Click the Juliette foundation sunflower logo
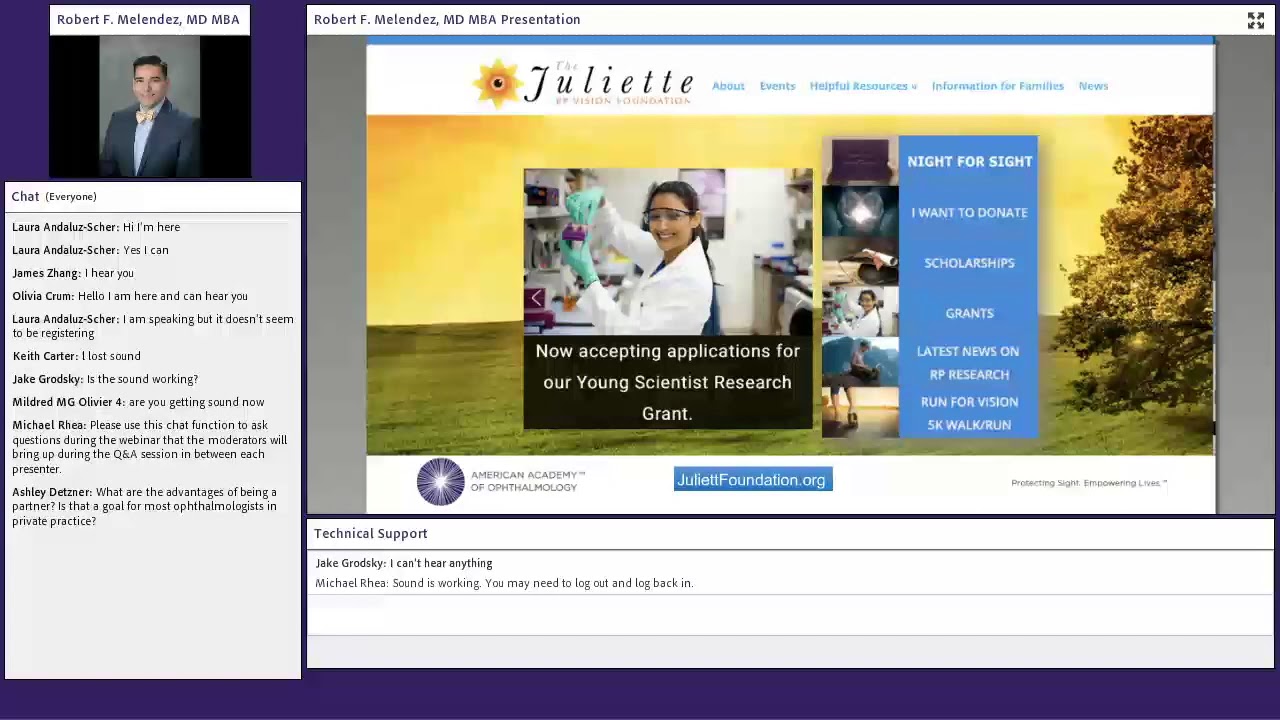This screenshot has width=1280, height=720. 497,83
